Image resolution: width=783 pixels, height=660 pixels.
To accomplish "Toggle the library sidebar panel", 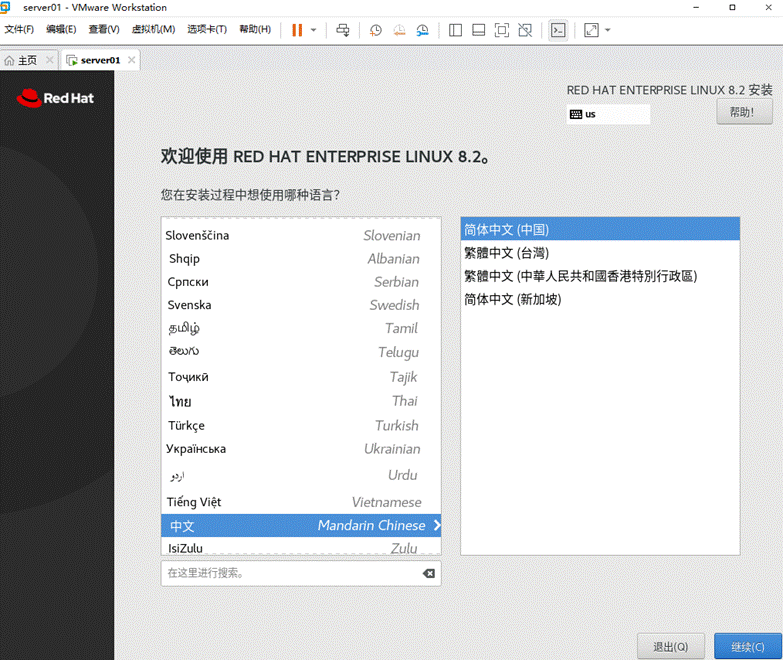I will click(455, 30).
